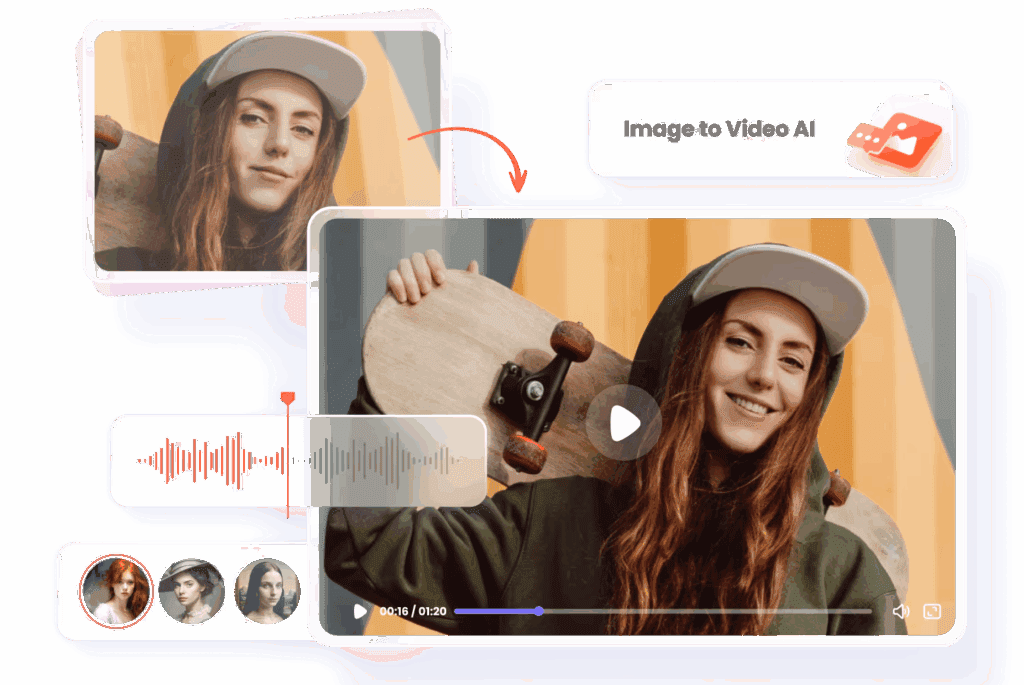The width and height of the screenshot is (1024, 685).
Task: Click the Image to Video AI text label
Action: point(718,130)
